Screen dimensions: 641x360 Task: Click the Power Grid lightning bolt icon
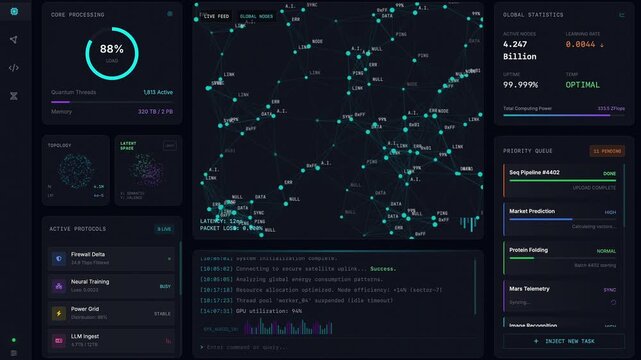pos(59,313)
